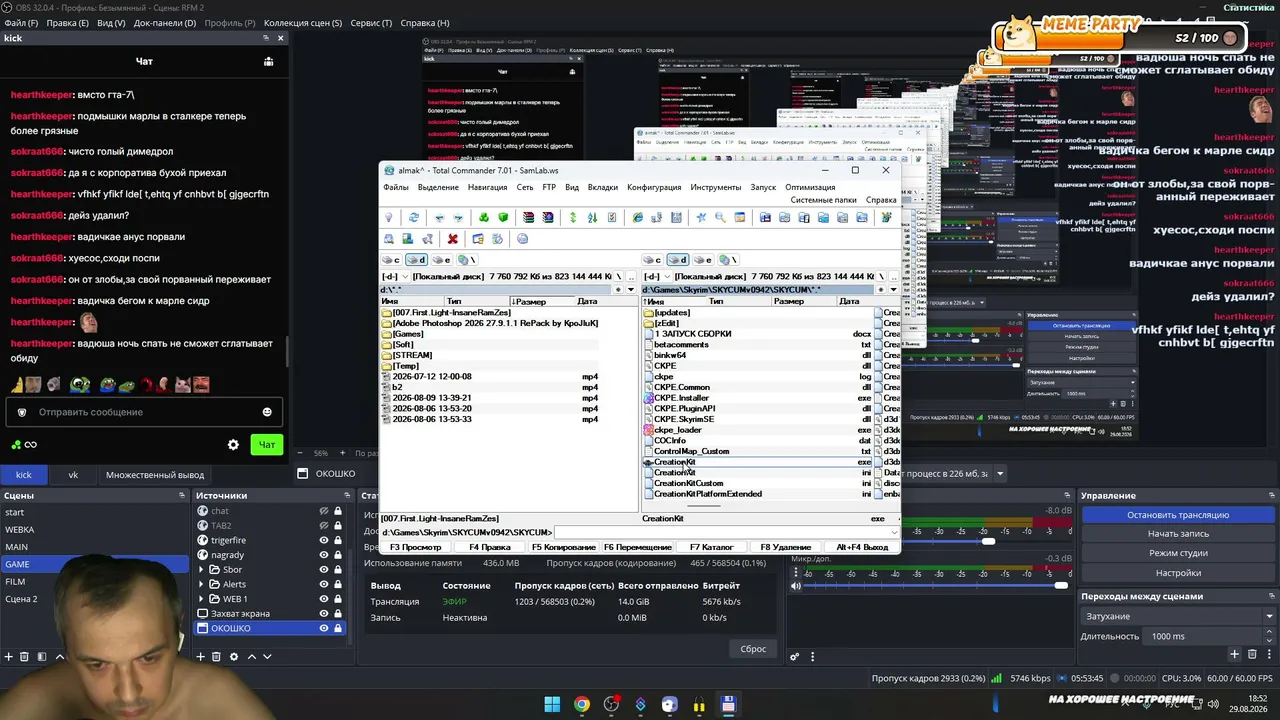Click F5 Копирование button in Total Commander
This screenshot has height=720, width=1280.
(564, 547)
